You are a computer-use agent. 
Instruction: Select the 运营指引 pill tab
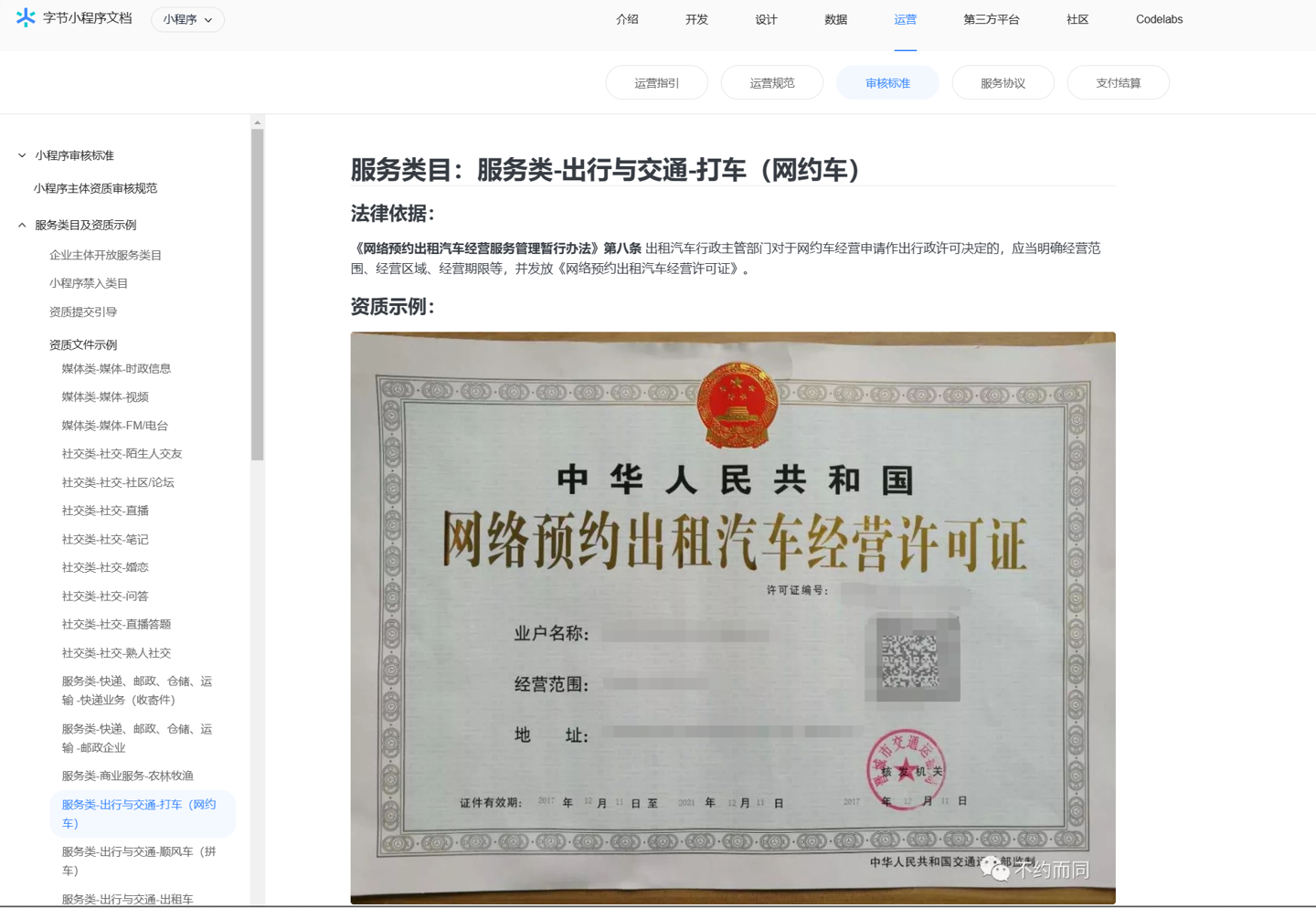click(656, 83)
